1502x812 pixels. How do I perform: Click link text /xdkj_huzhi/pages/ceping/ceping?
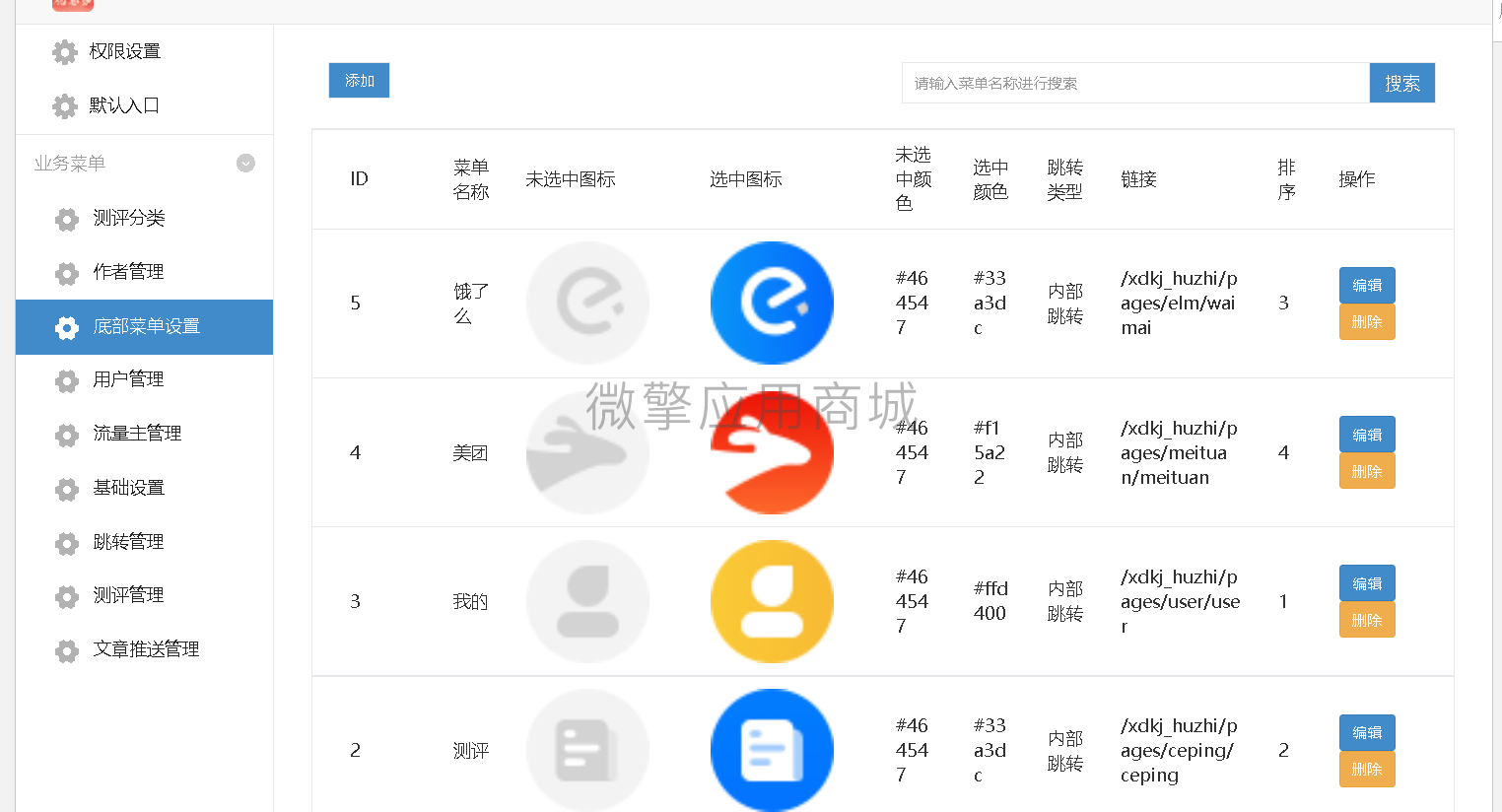1179,750
